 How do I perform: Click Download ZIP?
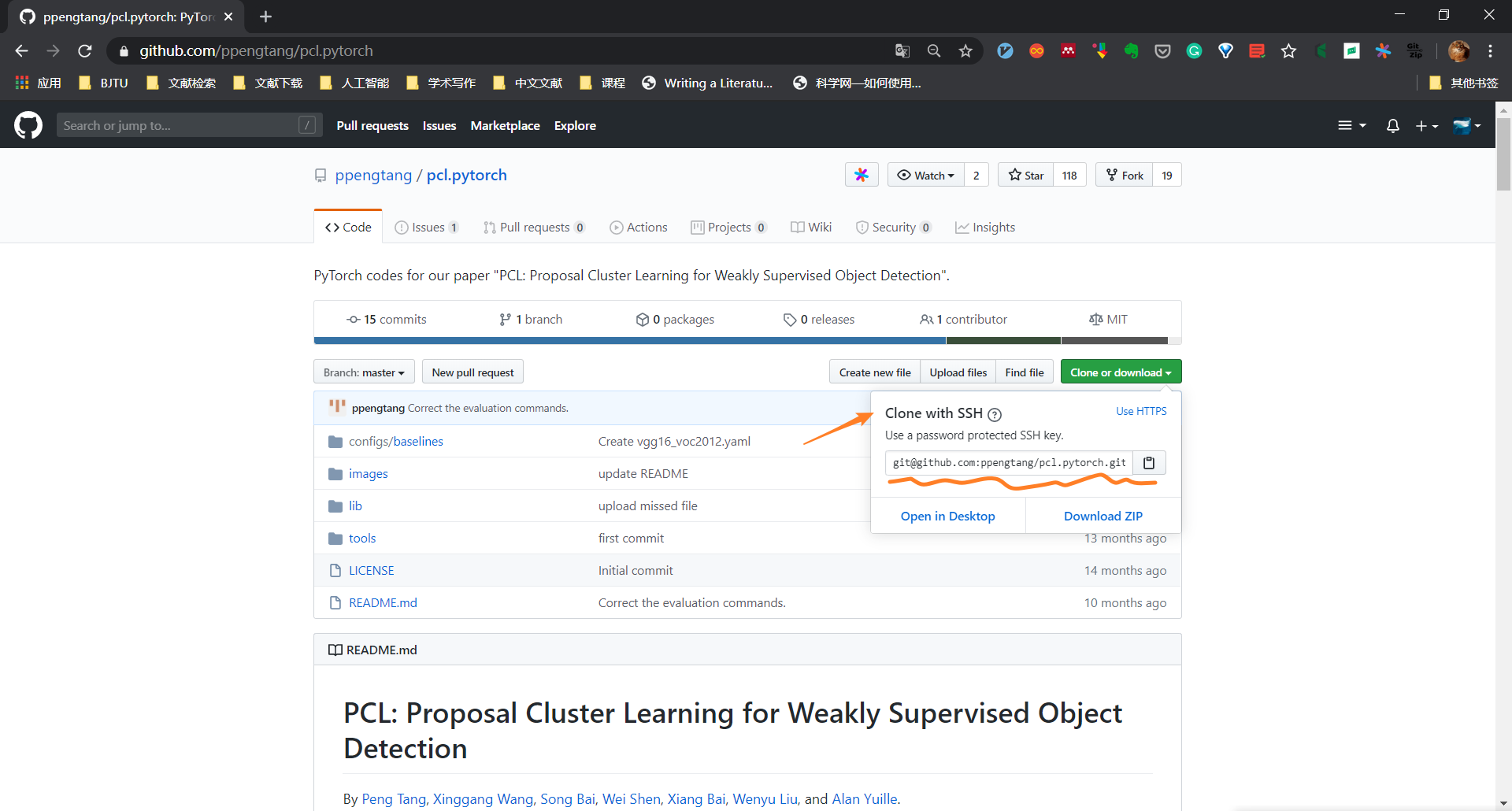point(1102,517)
